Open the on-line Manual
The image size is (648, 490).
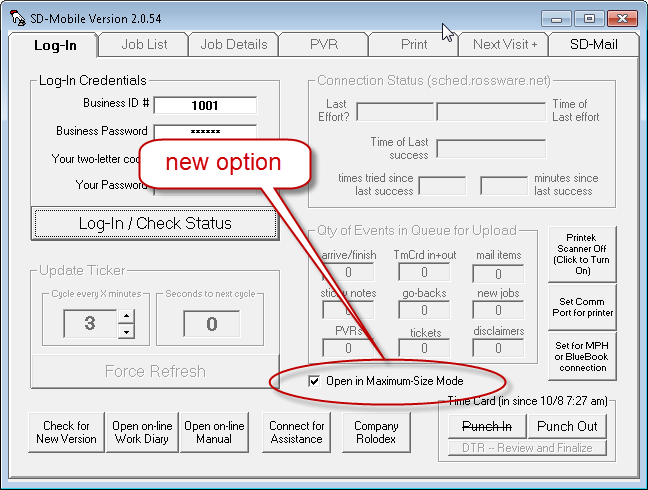pos(214,432)
